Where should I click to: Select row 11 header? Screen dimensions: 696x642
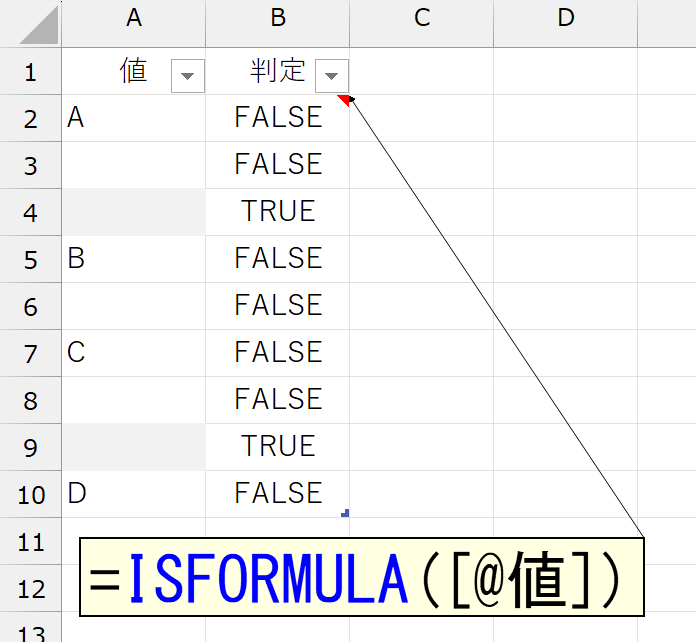(30, 542)
